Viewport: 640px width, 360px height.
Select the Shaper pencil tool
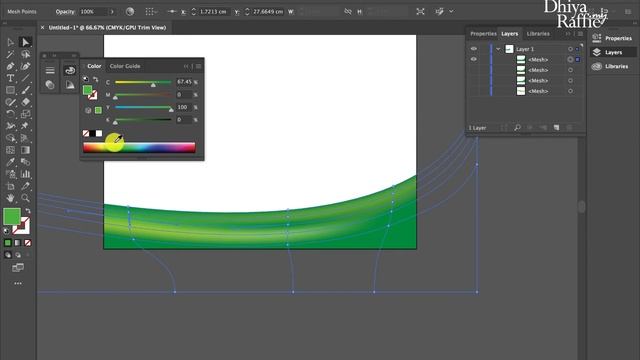pos(11,102)
